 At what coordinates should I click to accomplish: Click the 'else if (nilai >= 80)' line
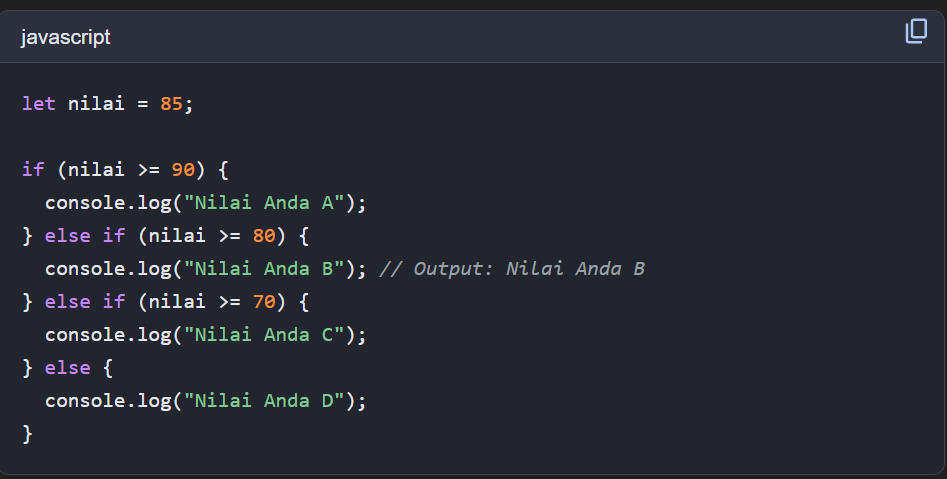coord(165,236)
